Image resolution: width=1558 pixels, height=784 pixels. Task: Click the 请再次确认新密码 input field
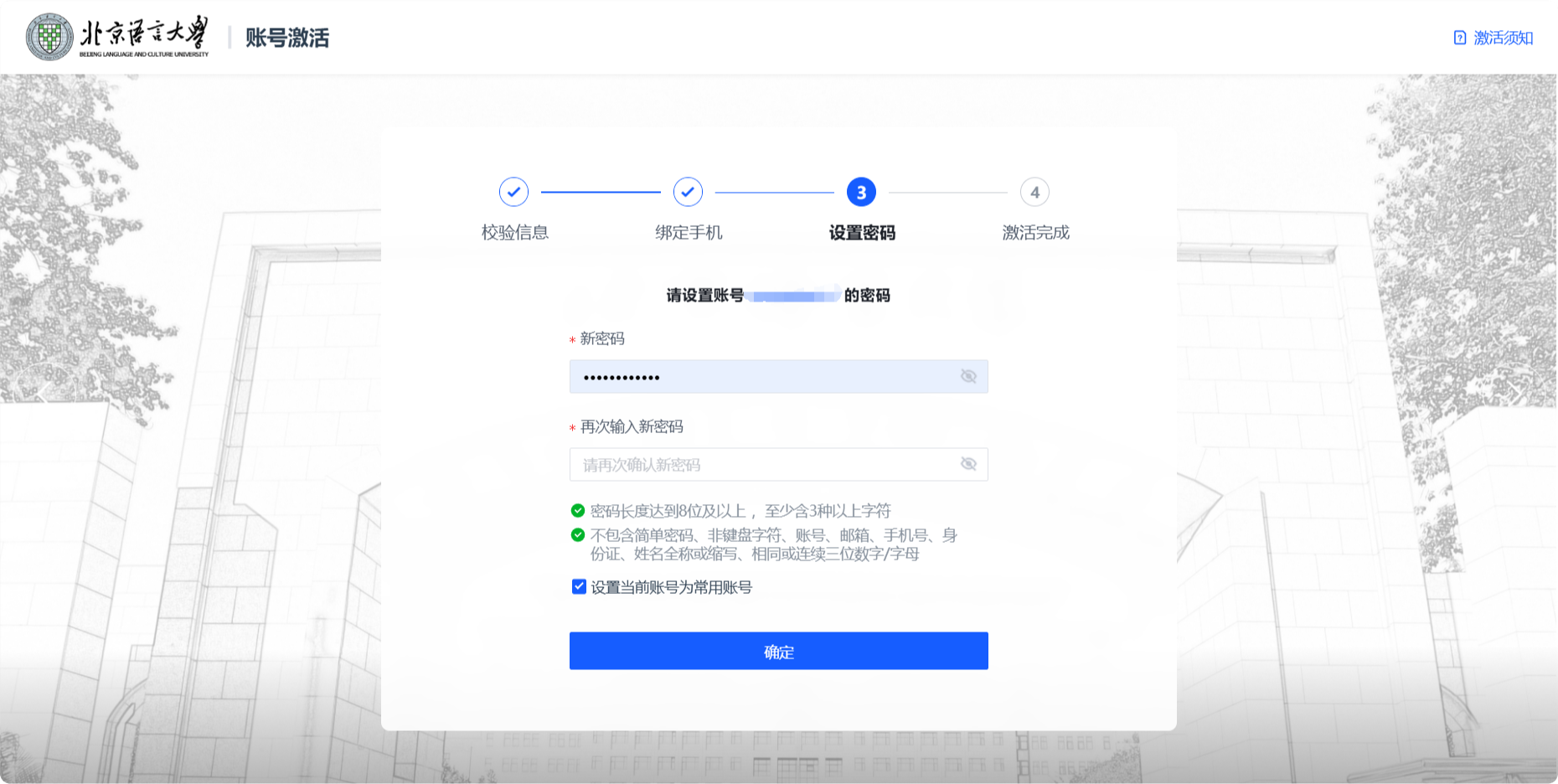(x=762, y=465)
